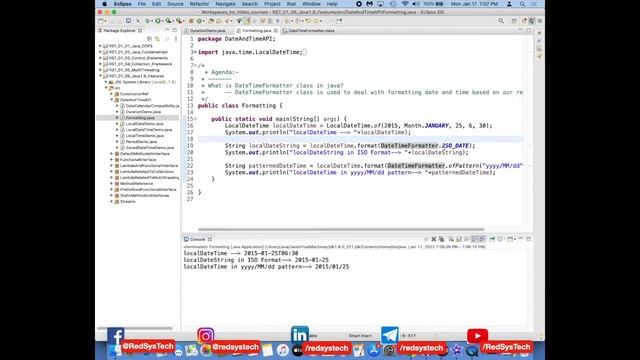
Task: Select the Console tab
Action: pos(197,239)
